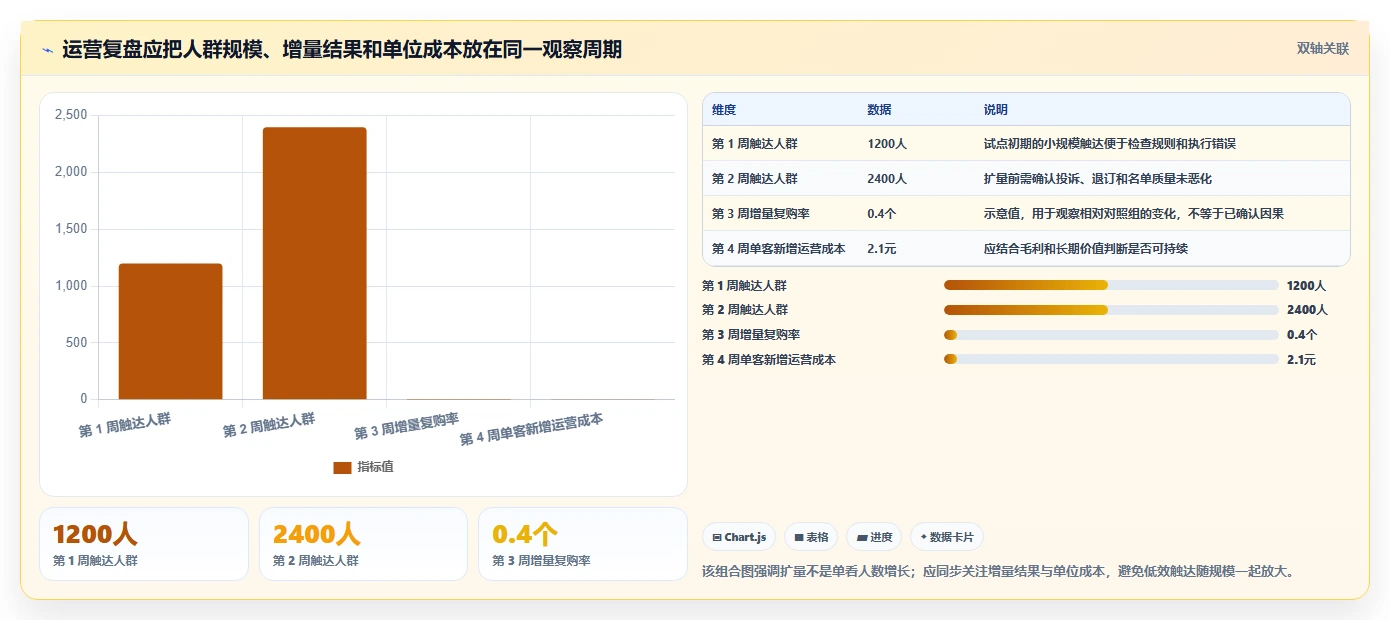
Task: Select the 第 4 周单客新增运营成本 table row label
Action: 779,249
